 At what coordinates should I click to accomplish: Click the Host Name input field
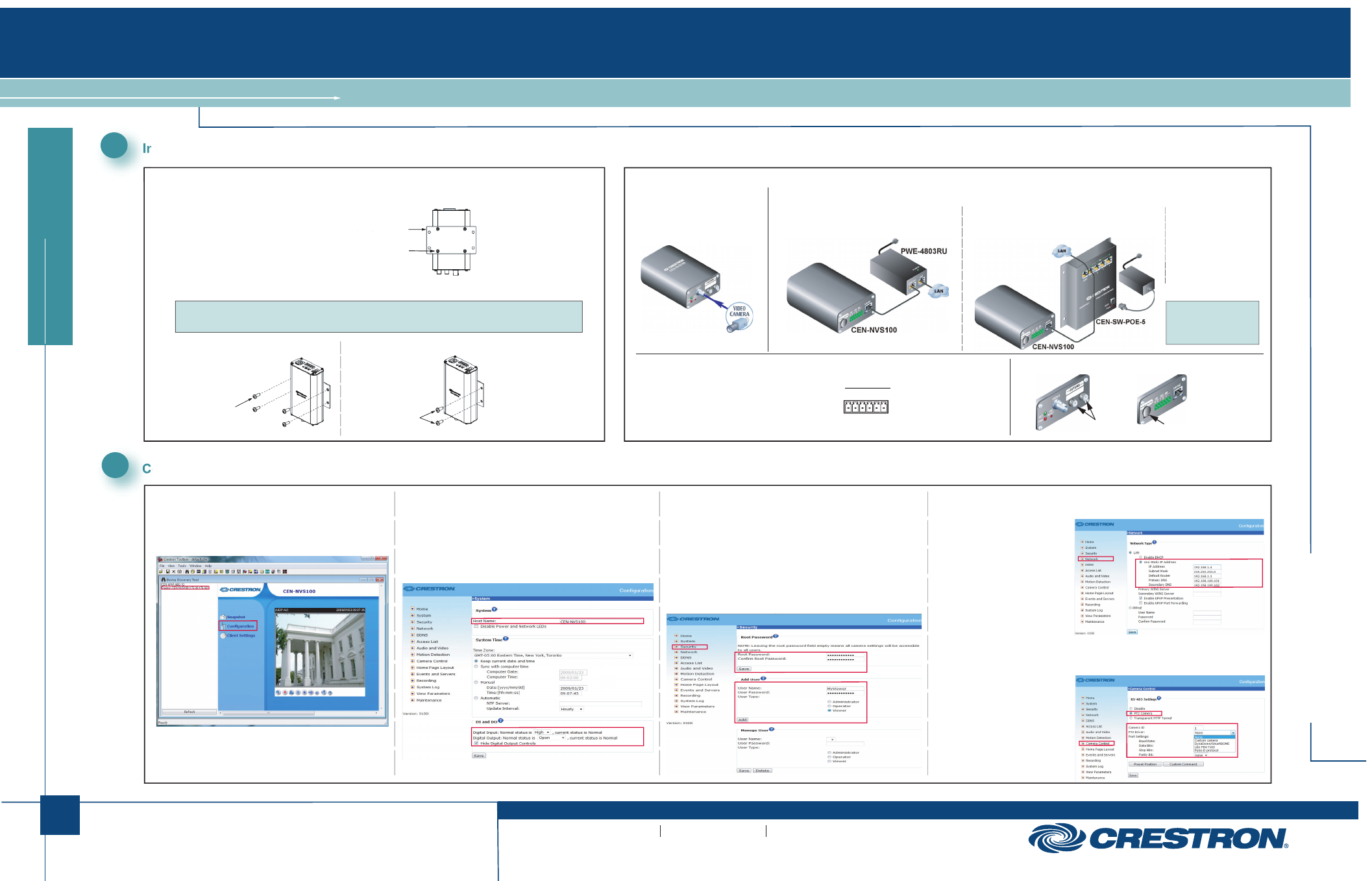[x=601, y=621]
